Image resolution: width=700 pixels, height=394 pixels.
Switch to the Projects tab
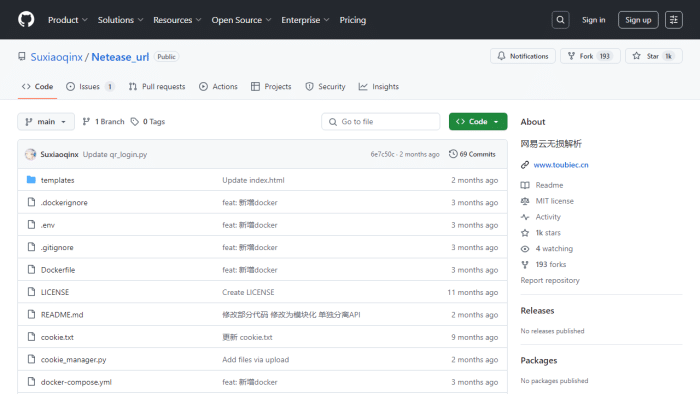coord(271,87)
